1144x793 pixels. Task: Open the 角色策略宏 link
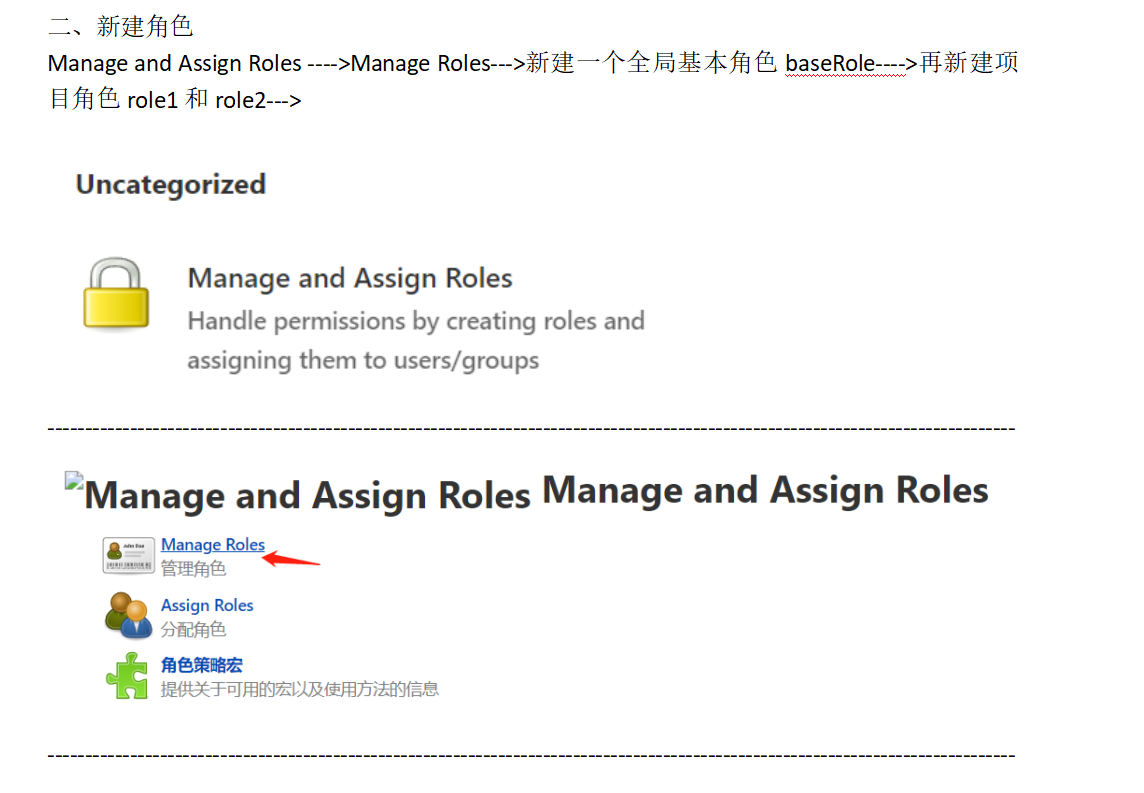(201, 665)
